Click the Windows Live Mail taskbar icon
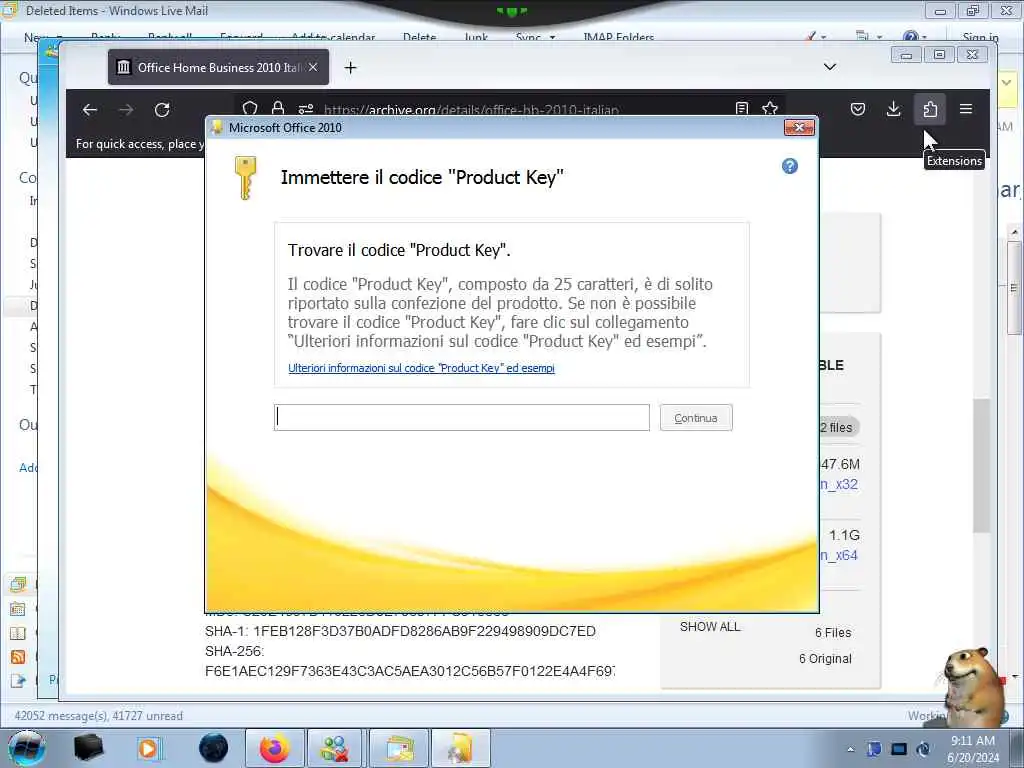Viewport: 1024px width, 768px height. click(x=399, y=748)
